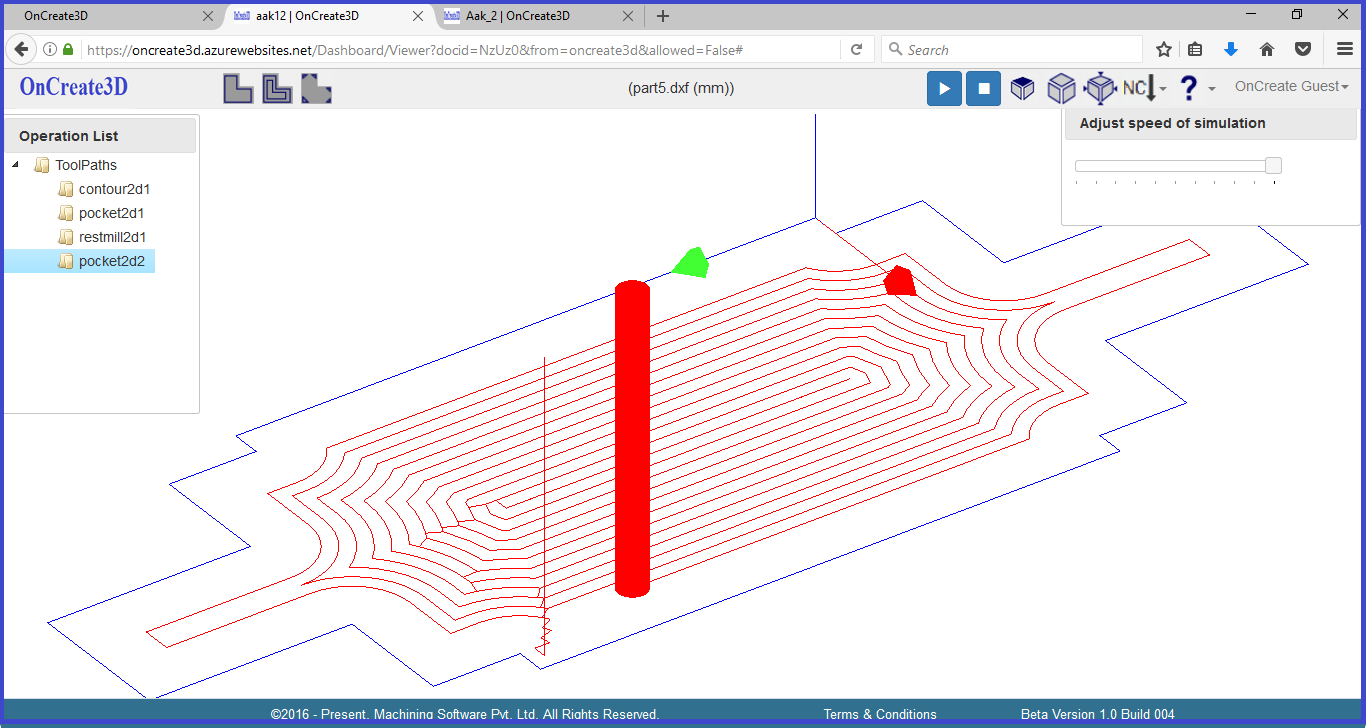Open the help question mark menu
The height and width of the screenshot is (728, 1366).
tap(1195, 88)
